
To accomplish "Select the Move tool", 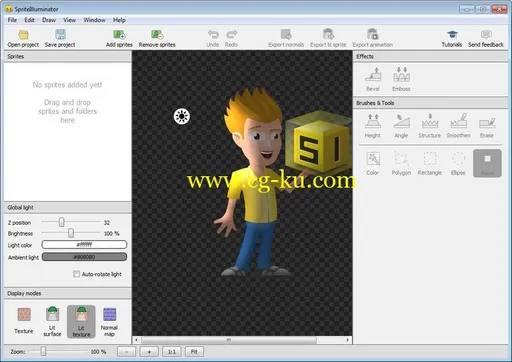I will click(487, 163).
